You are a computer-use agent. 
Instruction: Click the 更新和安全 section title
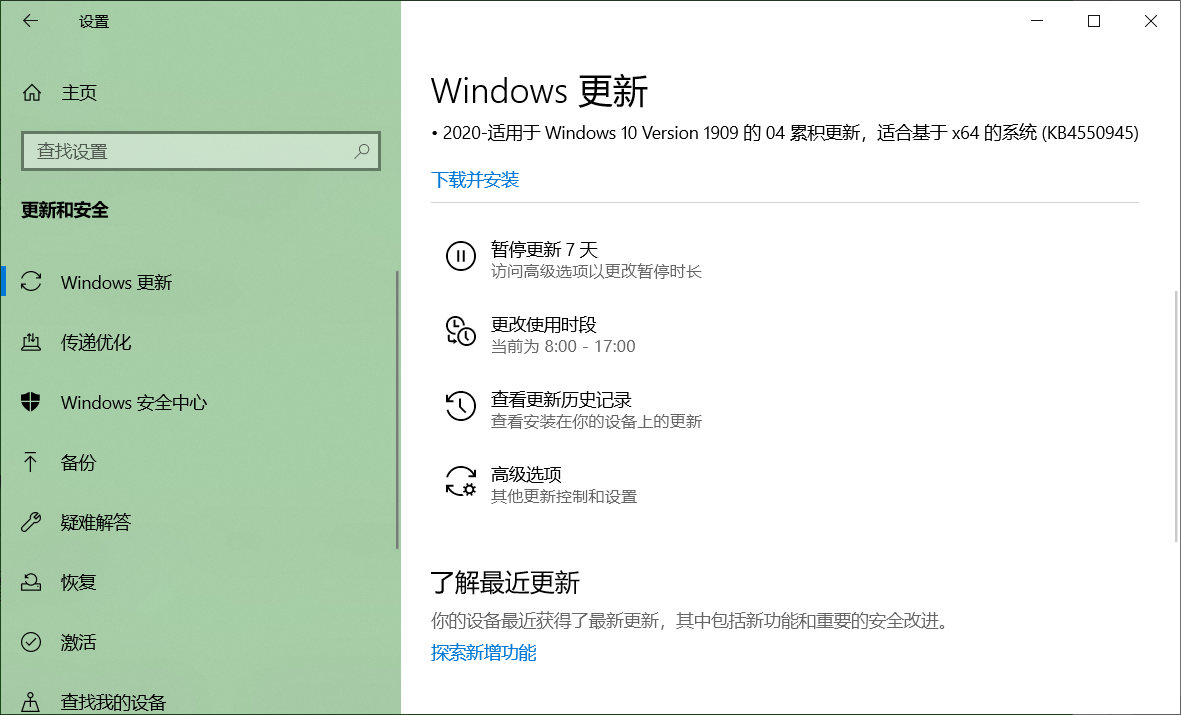pyautogui.click(x=65, y=210)
